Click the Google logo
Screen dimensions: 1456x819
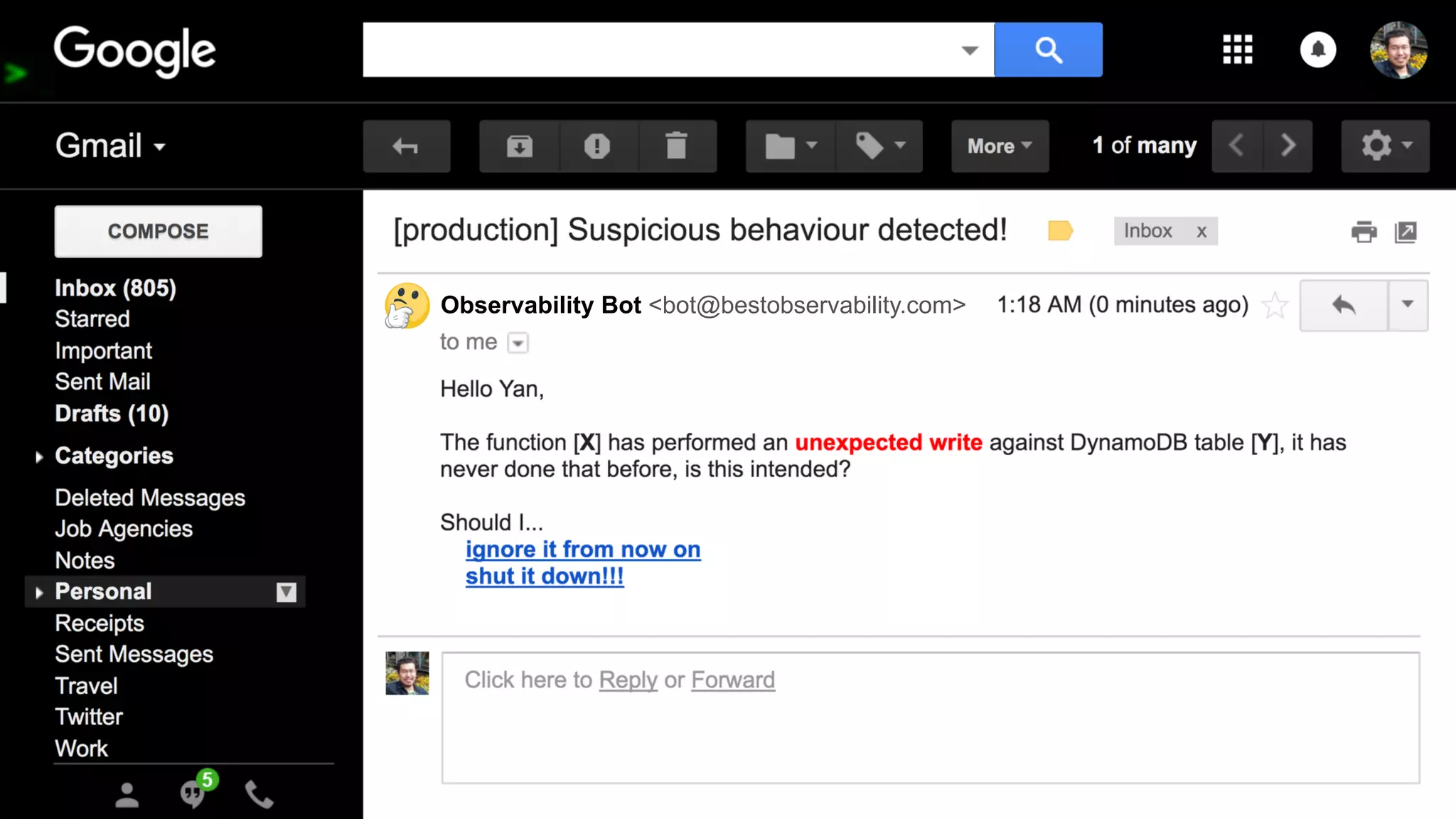tap(135, 51)
